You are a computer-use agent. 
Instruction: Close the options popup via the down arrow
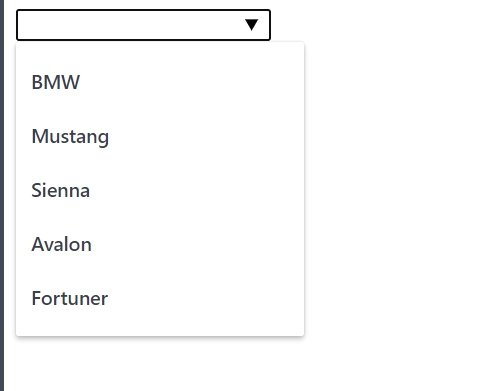251,25
